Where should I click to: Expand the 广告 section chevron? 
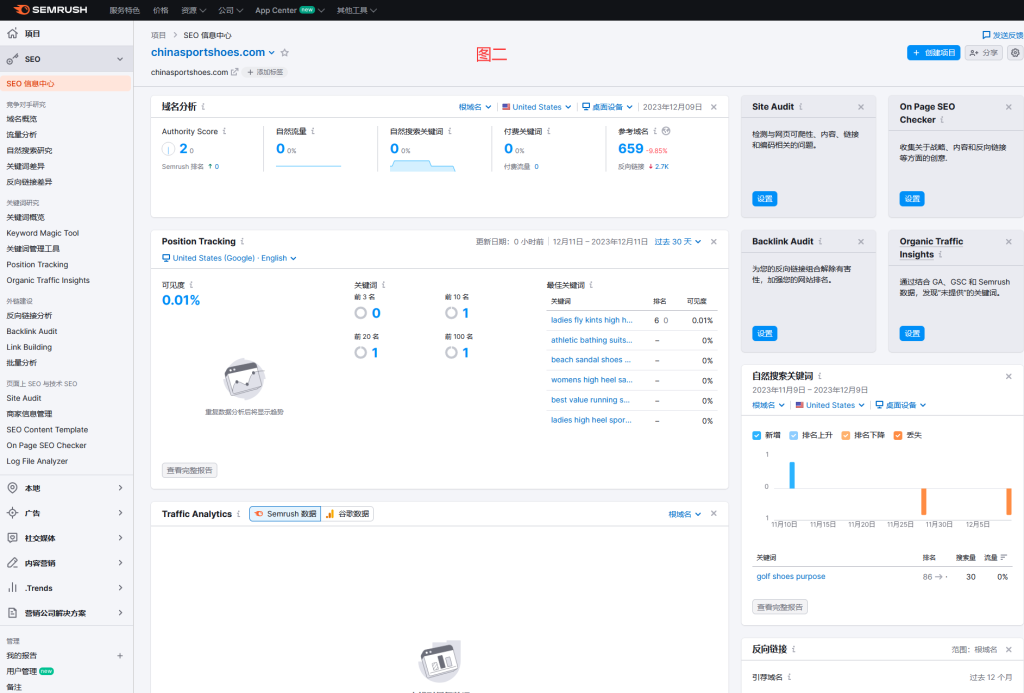tap(120, 513)
